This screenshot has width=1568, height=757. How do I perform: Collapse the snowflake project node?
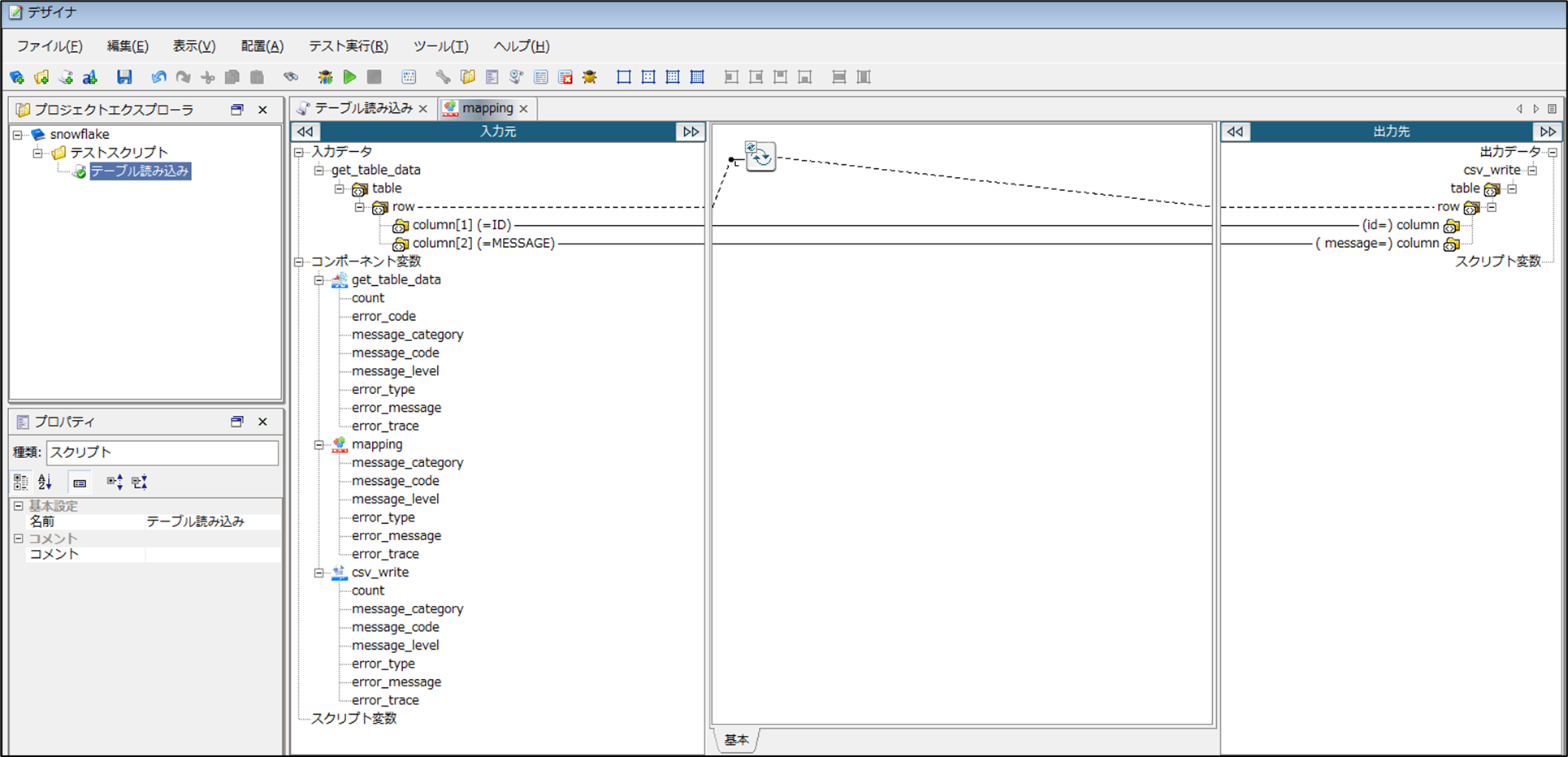coord(18,135)
